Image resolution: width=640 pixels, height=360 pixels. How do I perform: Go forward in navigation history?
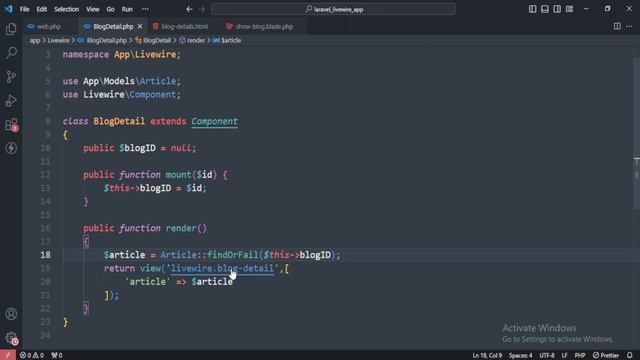(202, 9)
